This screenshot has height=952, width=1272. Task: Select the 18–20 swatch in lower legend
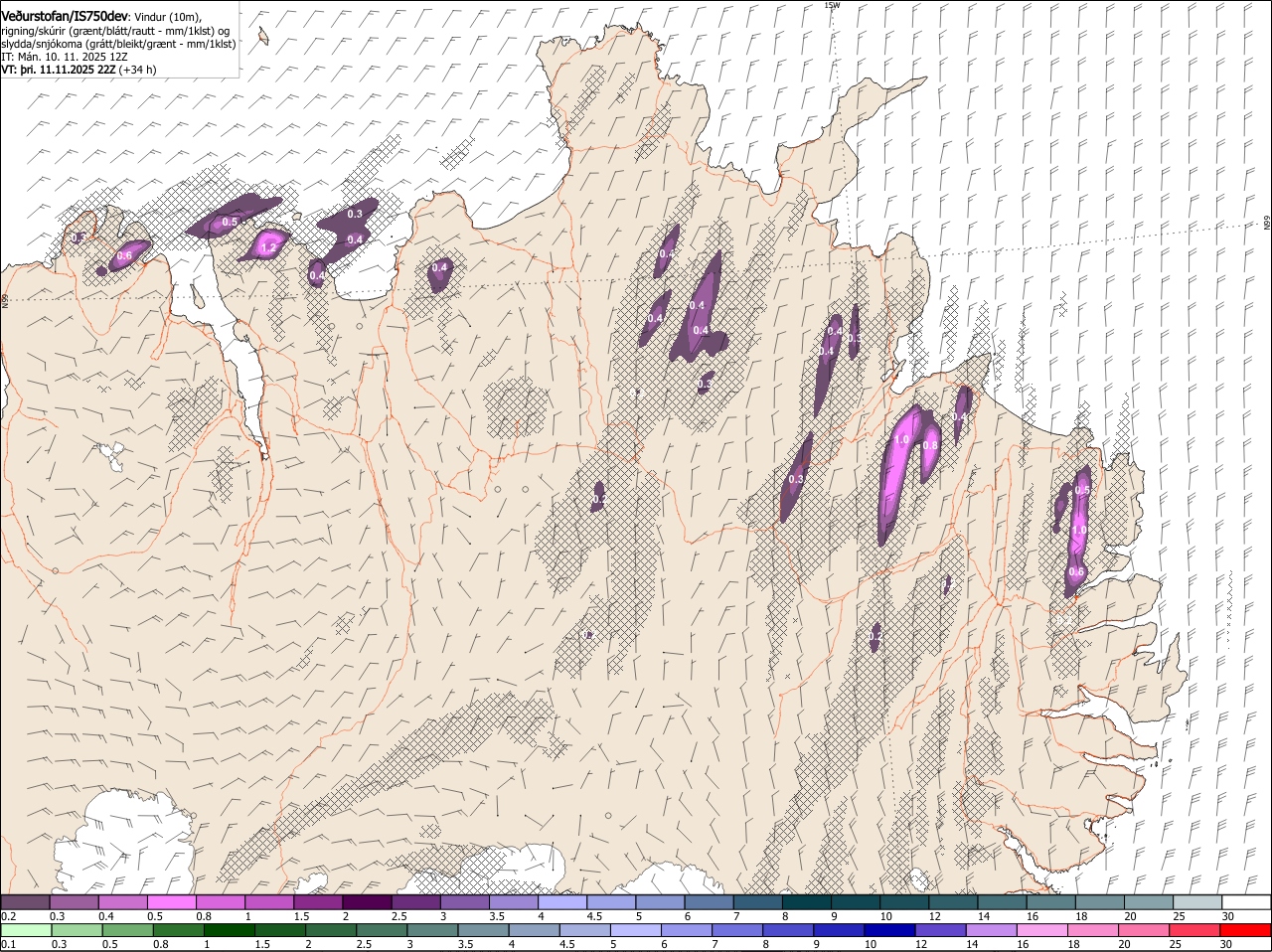pos(1092,930)
